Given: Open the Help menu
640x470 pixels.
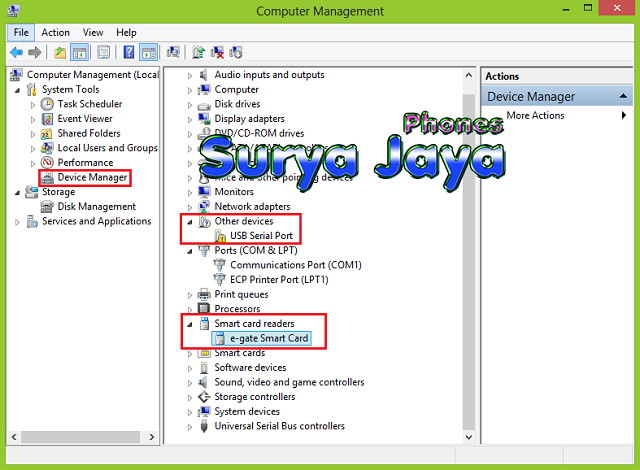Looking at the screenshot, I should point(126,32).
